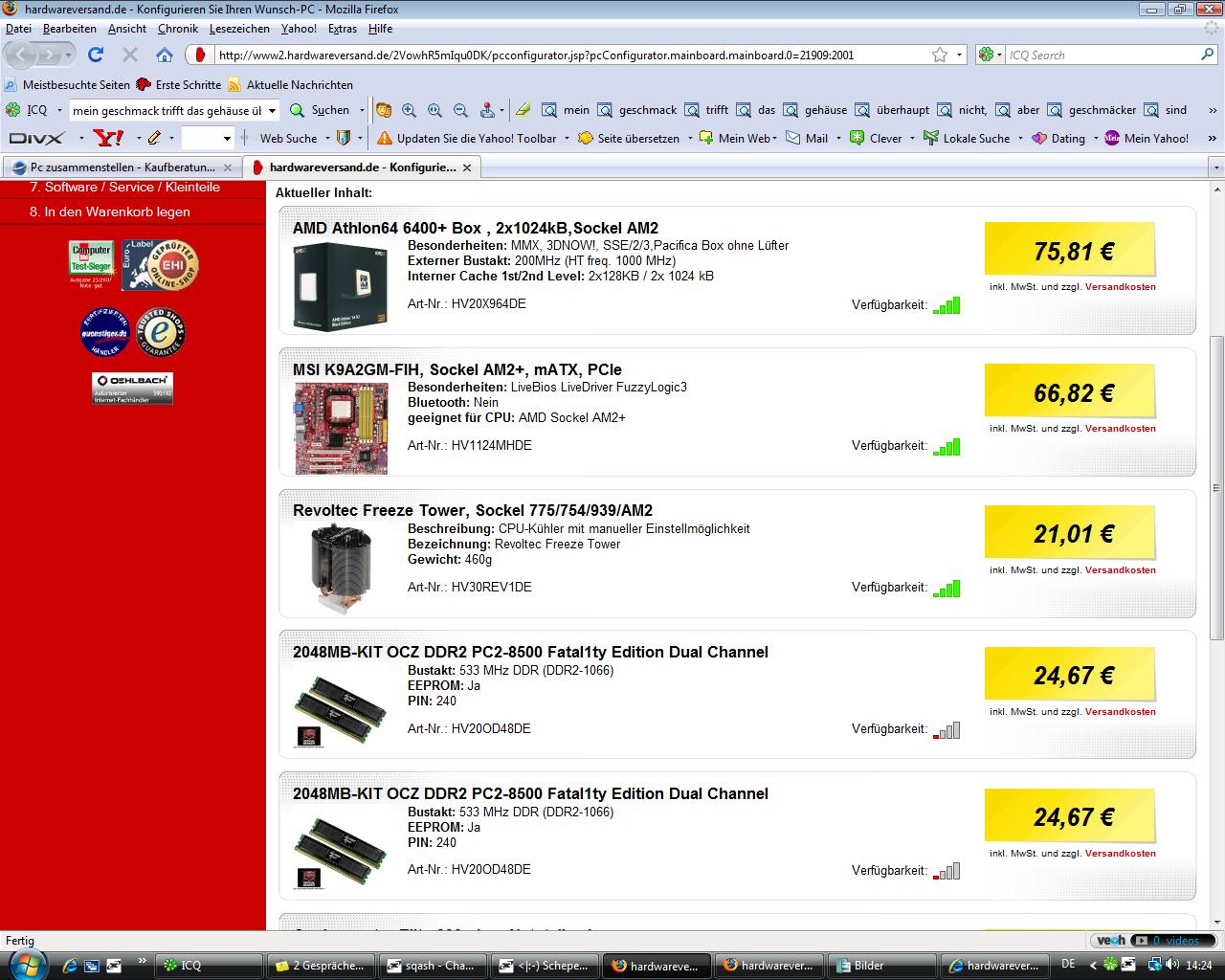The height and width of the screenshot is (980, 1225).
Task: Click Meistbesuchte Seiten bookmark button
Action: (67, 85)
